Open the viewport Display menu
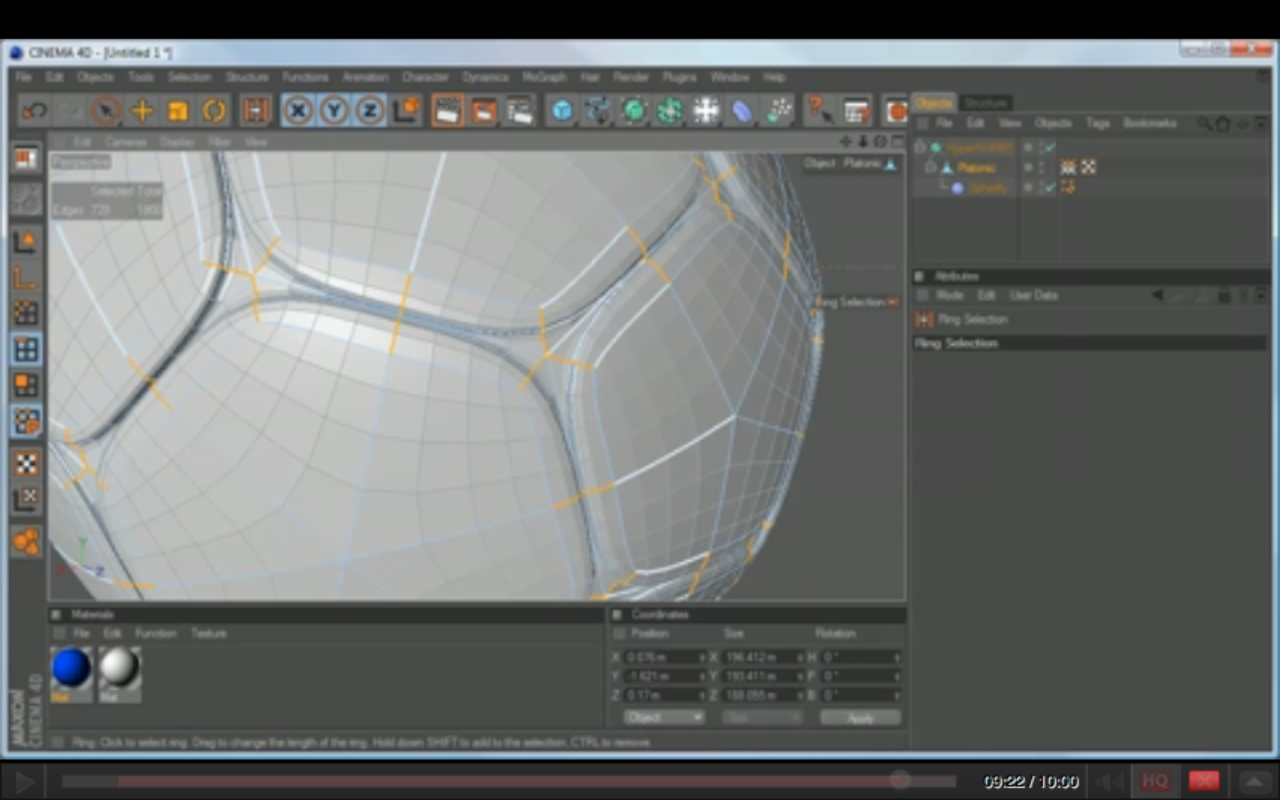The height and width of the screenshot is (800, 1280). tap(177, 142)
